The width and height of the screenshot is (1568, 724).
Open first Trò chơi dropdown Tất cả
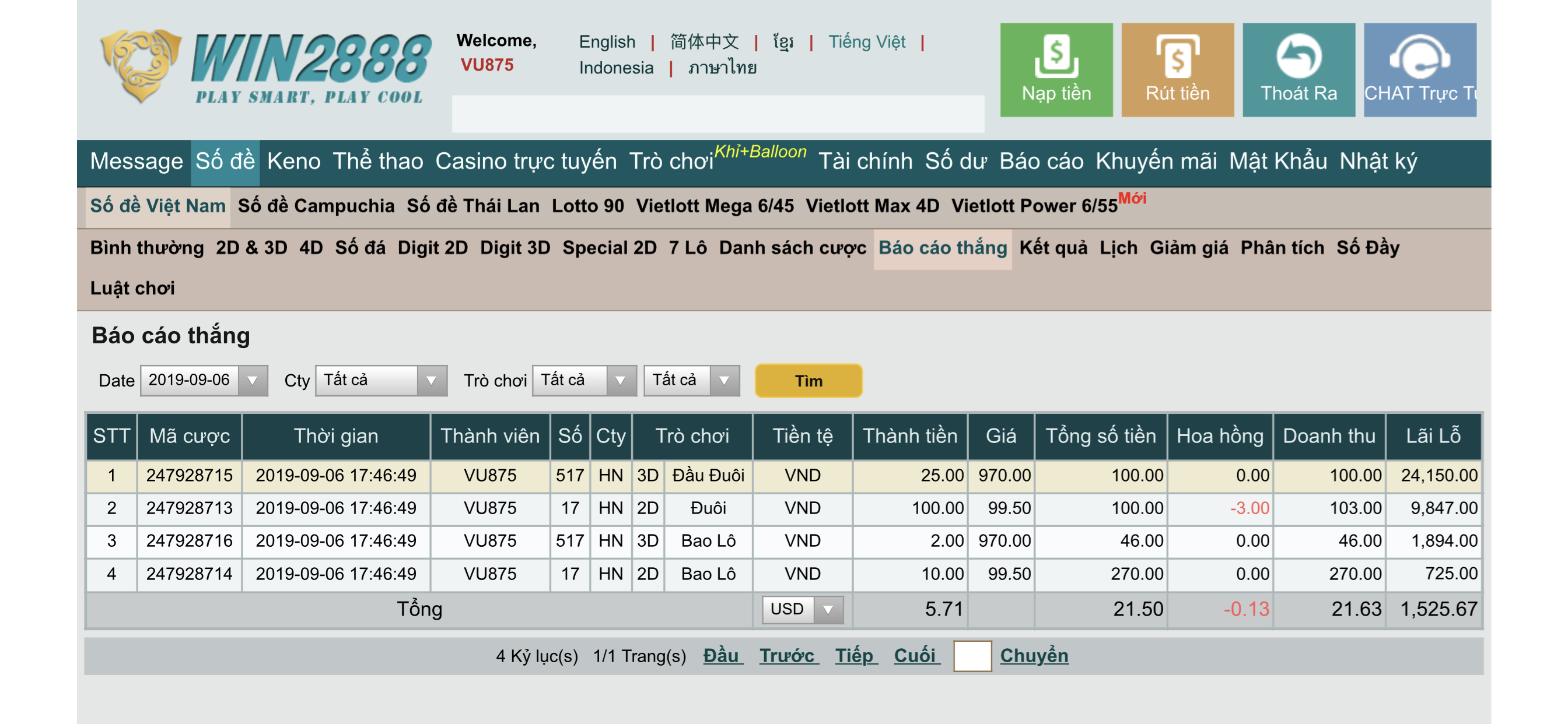584,380
